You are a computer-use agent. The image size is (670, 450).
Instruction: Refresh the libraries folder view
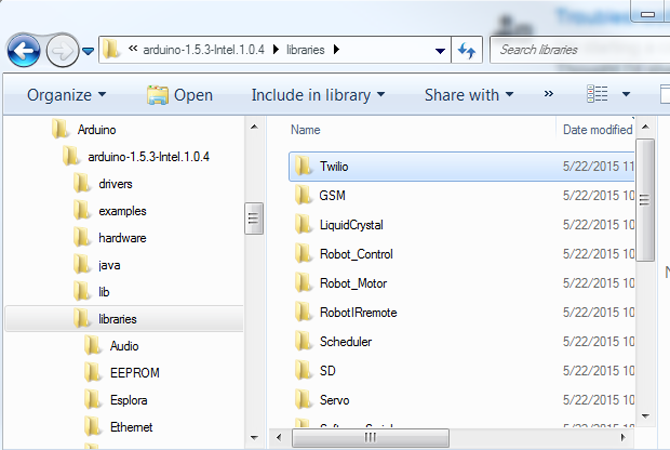467,50
